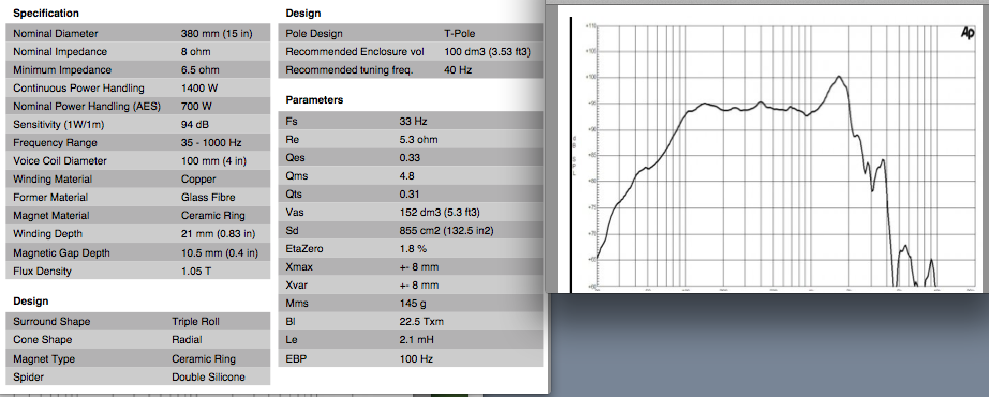This screenshot has height=397, width=989.
Task: Select the '40 Hz' tuning value
Action: [x=458, y=70]
